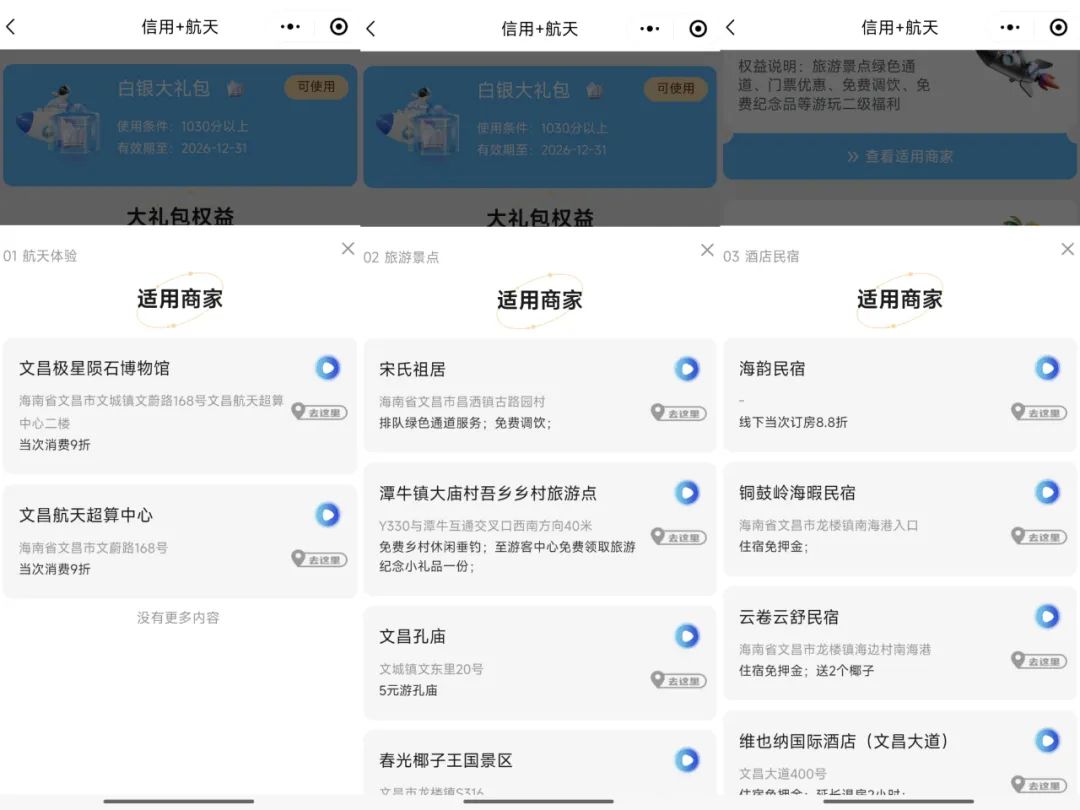Go back in the 03 酒店民宿 screen
1080x810 pixels.
click(731, 27)
